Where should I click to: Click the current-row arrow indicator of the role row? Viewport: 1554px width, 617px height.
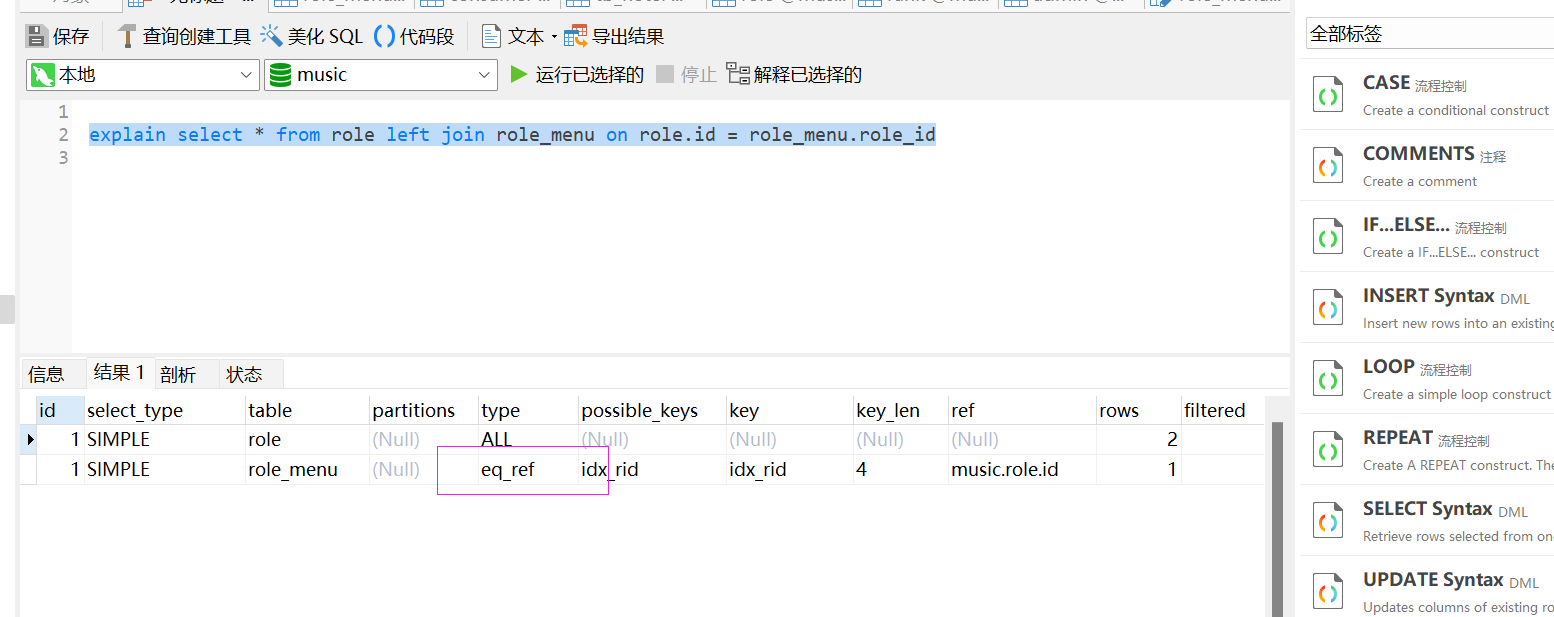coord(30,439)
